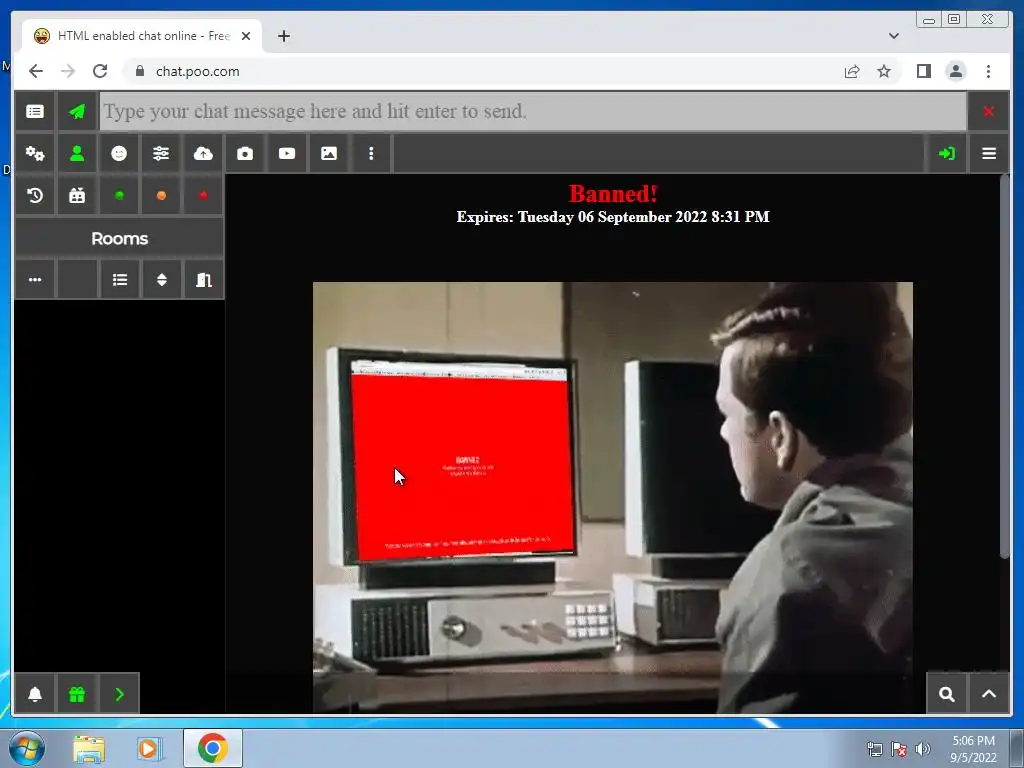Click the green gift icon
Screen dimensions: 1024x768
point(77,694)
